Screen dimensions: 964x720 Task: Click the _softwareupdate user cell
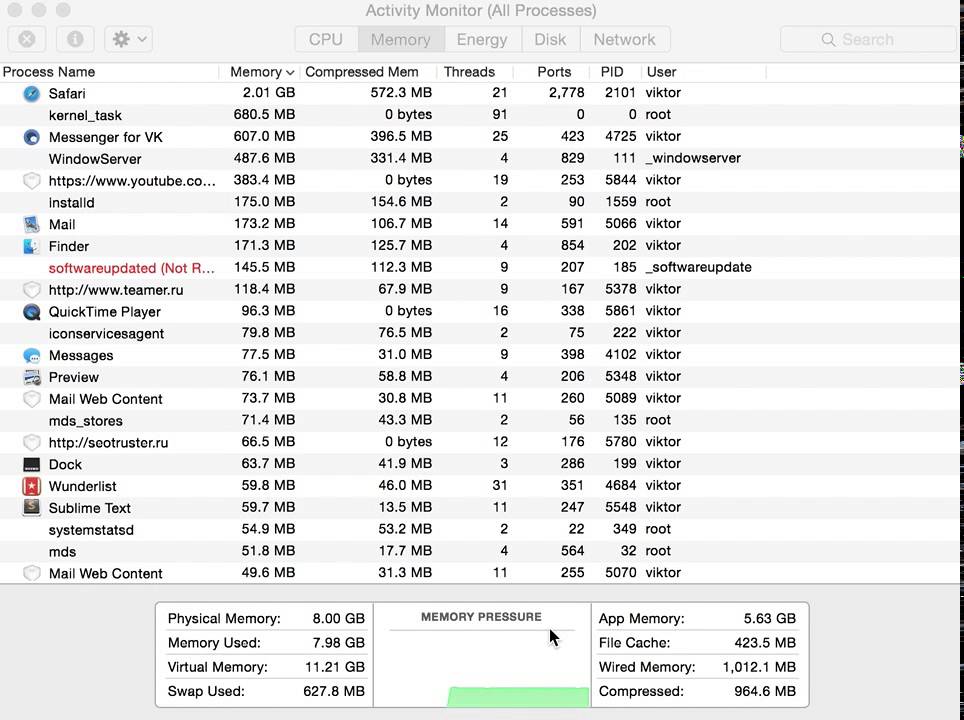pyautogui.click(x=698, y=267)
